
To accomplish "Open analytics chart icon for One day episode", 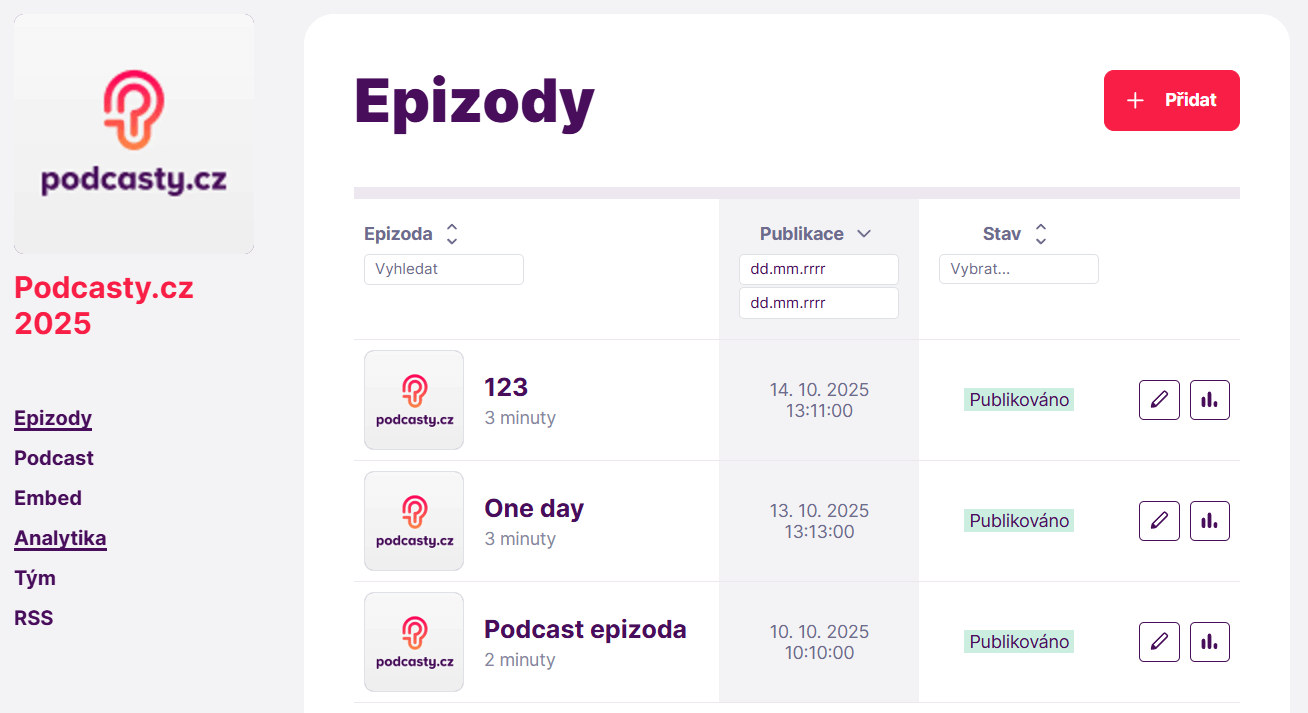I will pyautogui.click(x=1209, y=521).
